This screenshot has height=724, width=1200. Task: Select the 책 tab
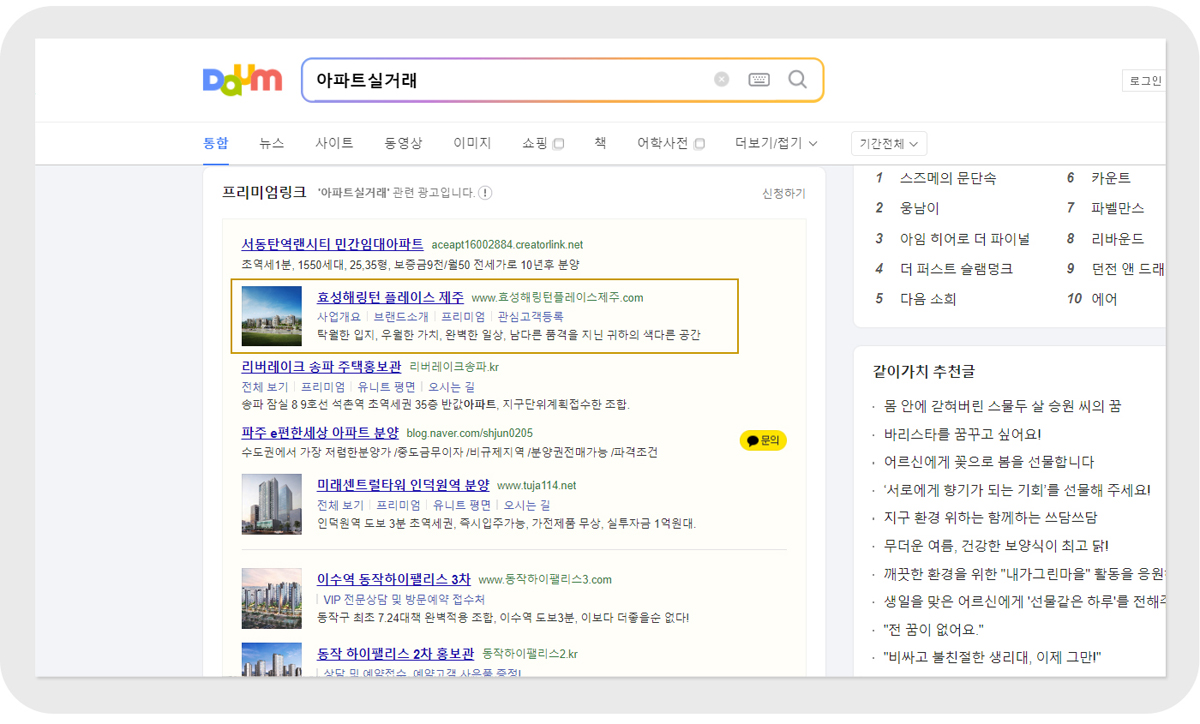click(600, 143)
